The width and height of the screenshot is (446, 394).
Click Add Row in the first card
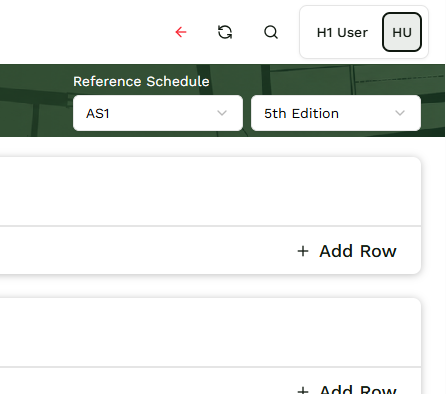pyautogui.click(x=347, y=251)
